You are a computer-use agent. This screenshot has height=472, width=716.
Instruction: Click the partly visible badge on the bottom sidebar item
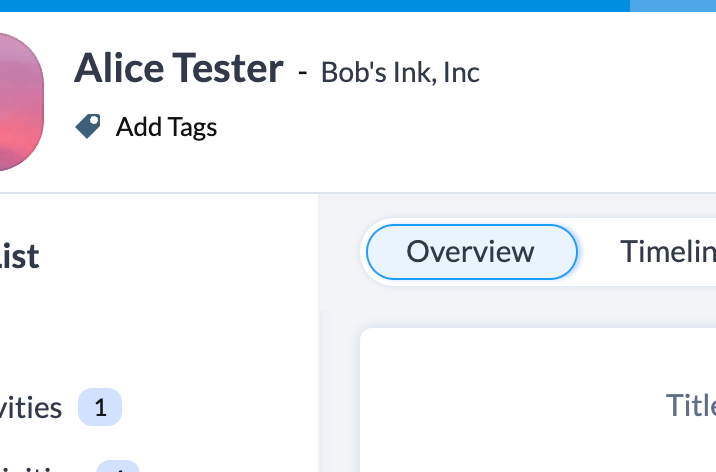118,467
